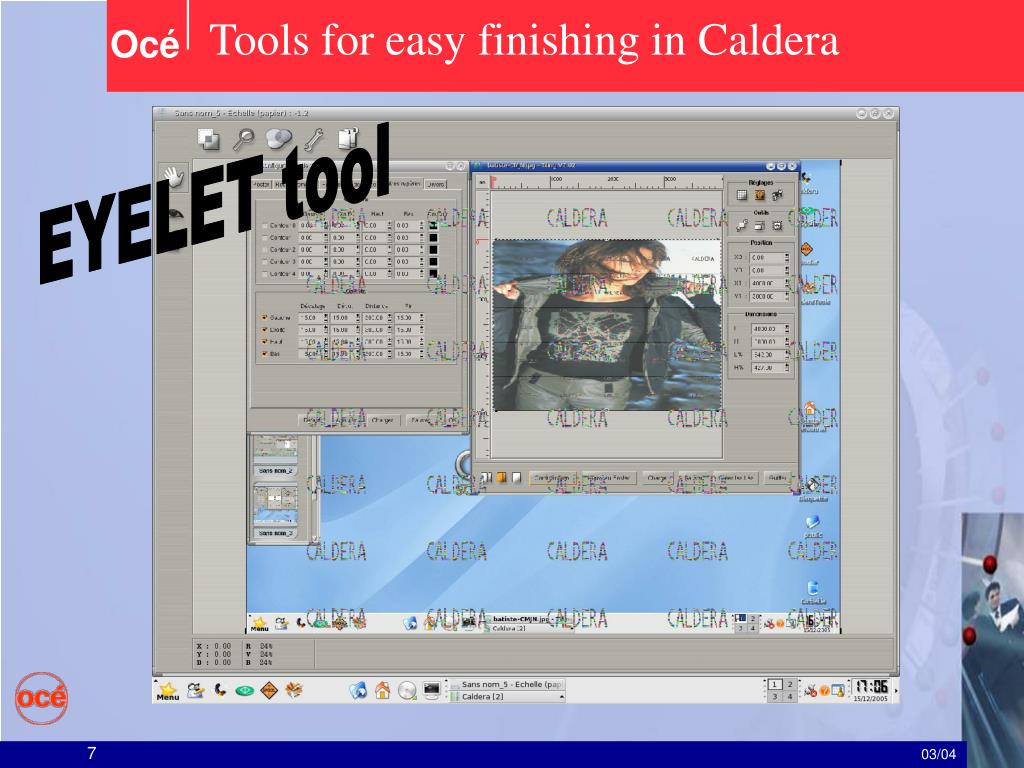The width and height of the screenshot is (1024, 768).
Task: Click the phone icon on bottom taskbar
Action: coord(220,690)
